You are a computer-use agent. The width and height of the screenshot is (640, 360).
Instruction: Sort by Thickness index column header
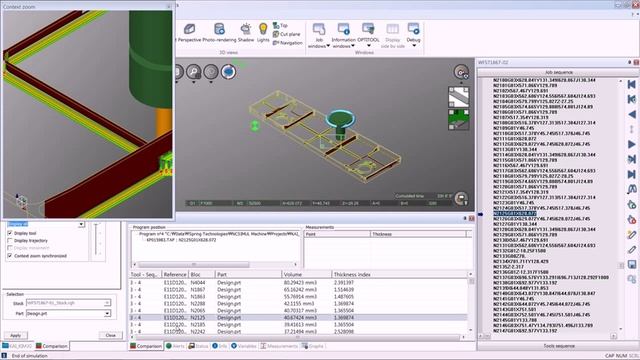(399, 274)
